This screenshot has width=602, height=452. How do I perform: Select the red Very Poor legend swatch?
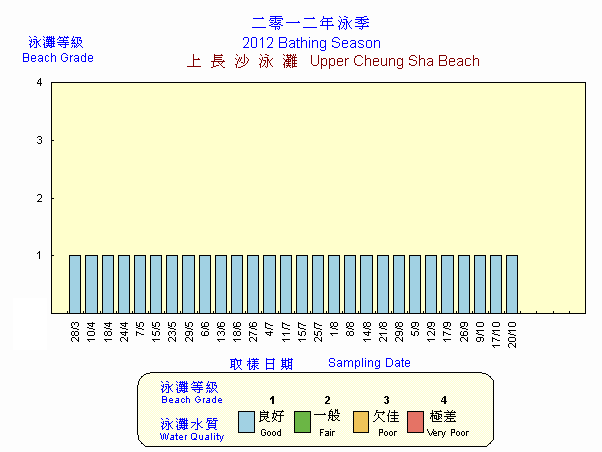[415, 422]
